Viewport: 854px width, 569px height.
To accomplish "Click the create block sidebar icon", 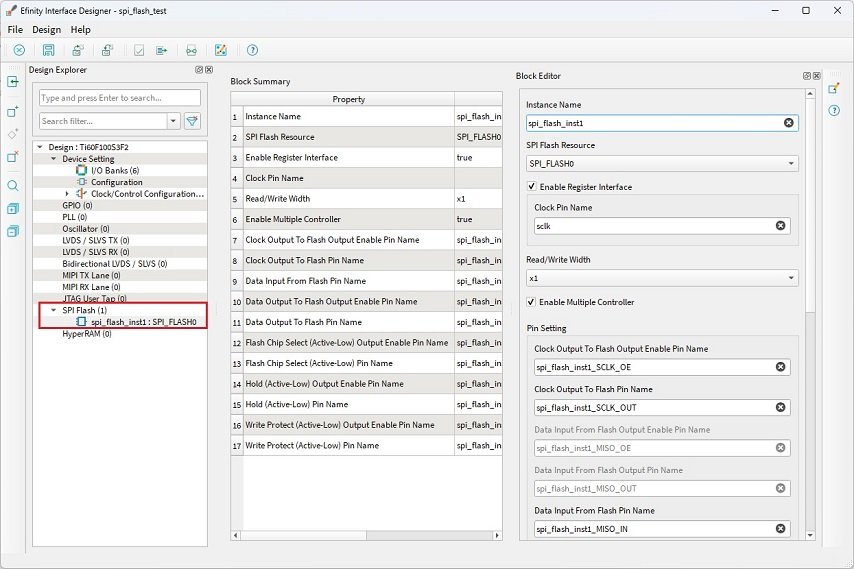I will click(x=13, y=112).
